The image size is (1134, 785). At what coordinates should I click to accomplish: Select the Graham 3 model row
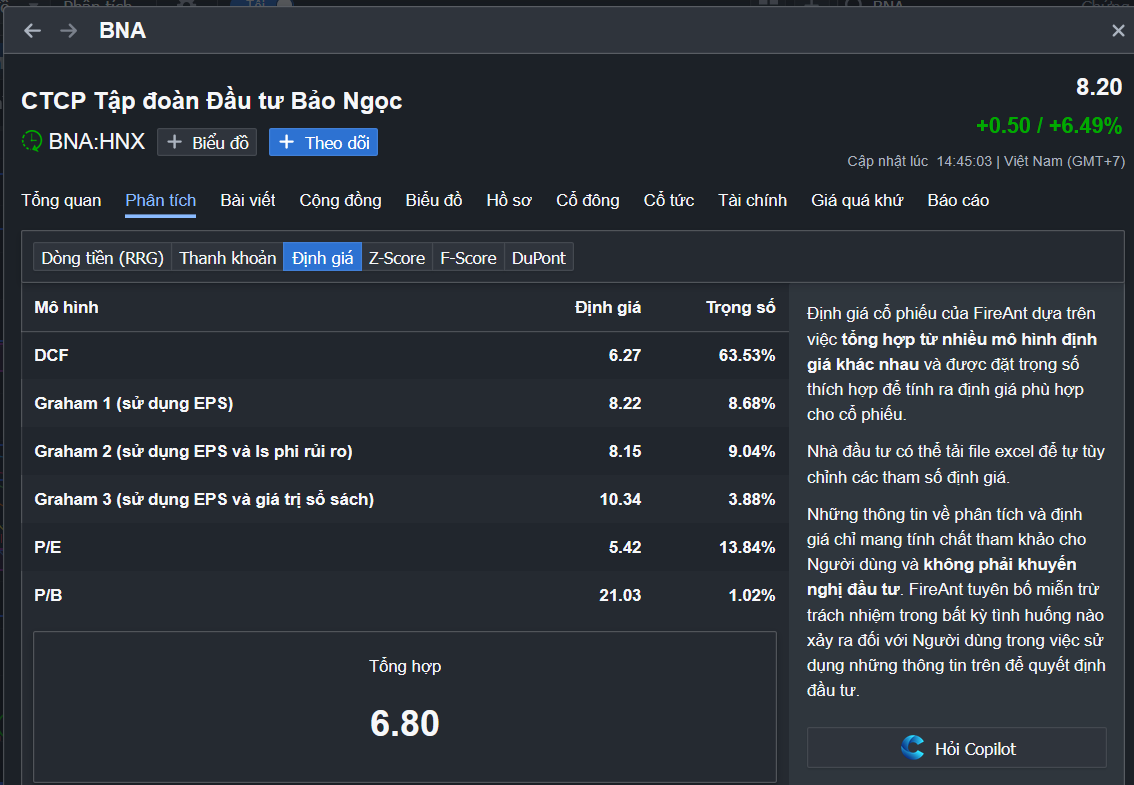click(405, 499)
